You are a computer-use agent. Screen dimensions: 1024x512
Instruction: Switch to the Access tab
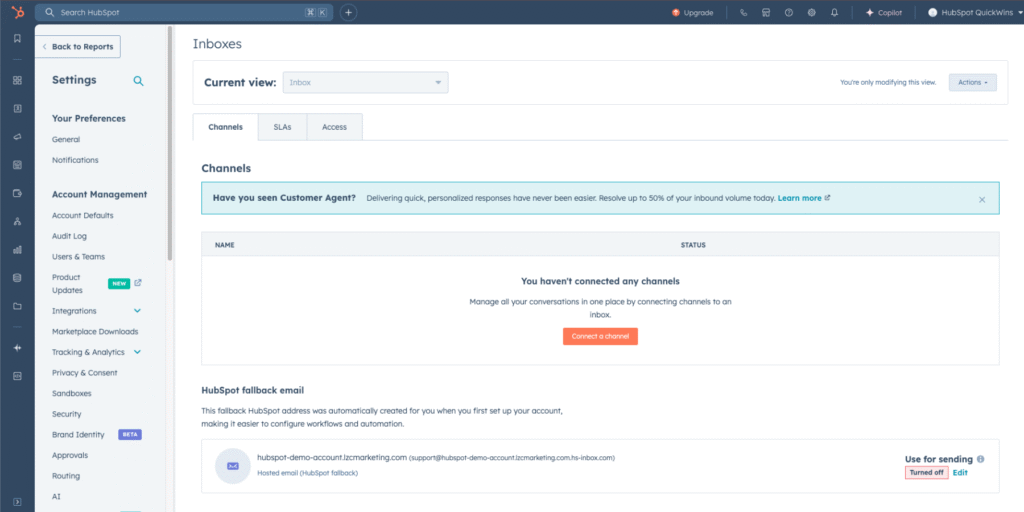[334, 127]
